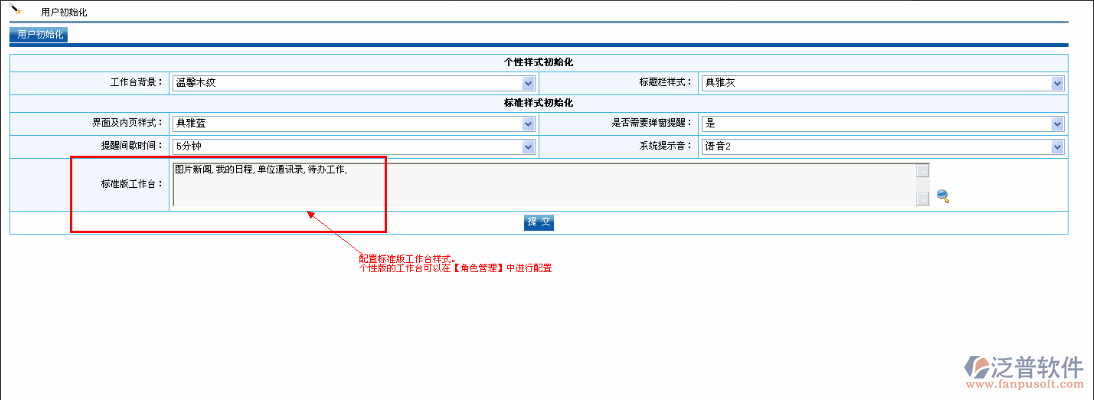Screen dimensions: 1094x400
Task: Open the 标题栏样式 dropdown showing 典雅灰
Action: (x=883, y=83)
